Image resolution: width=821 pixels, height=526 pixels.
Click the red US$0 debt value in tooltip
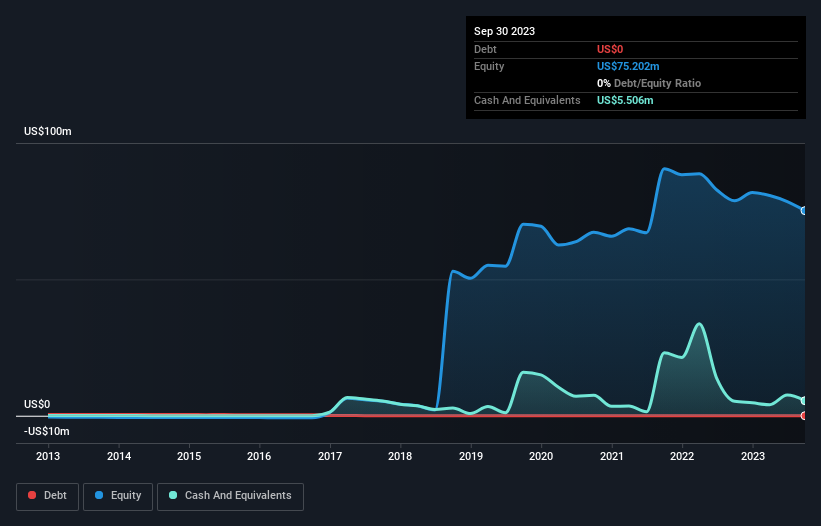click(610, 49)
